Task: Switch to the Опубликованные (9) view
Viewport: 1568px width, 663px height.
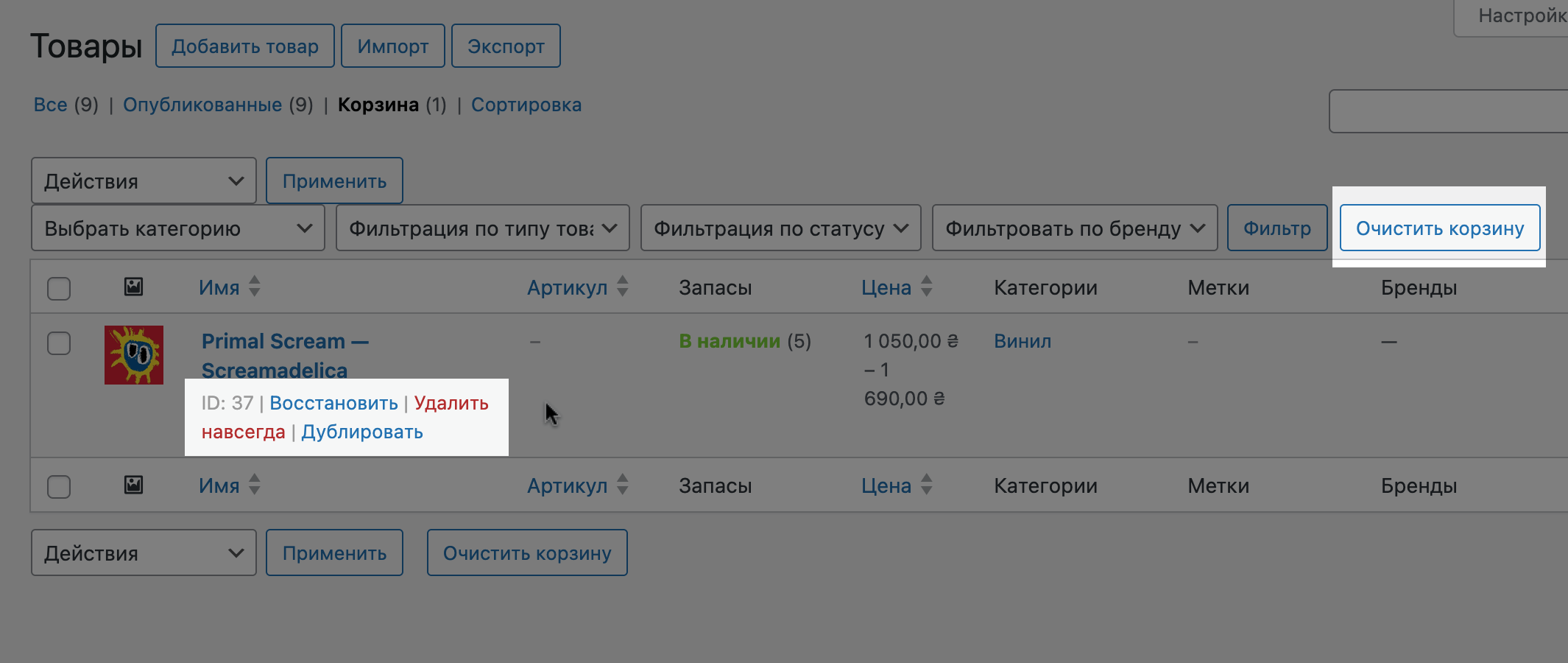Action: tap(218, 105)
